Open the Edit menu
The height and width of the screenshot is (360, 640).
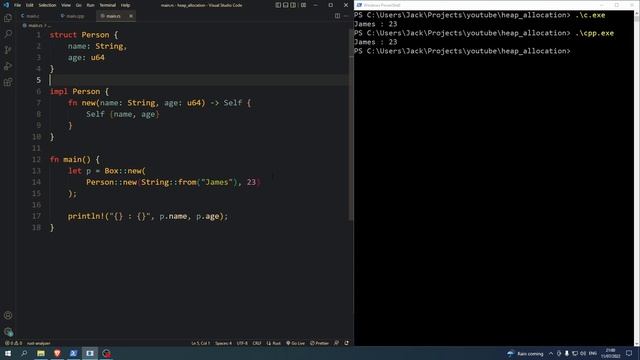30,5
